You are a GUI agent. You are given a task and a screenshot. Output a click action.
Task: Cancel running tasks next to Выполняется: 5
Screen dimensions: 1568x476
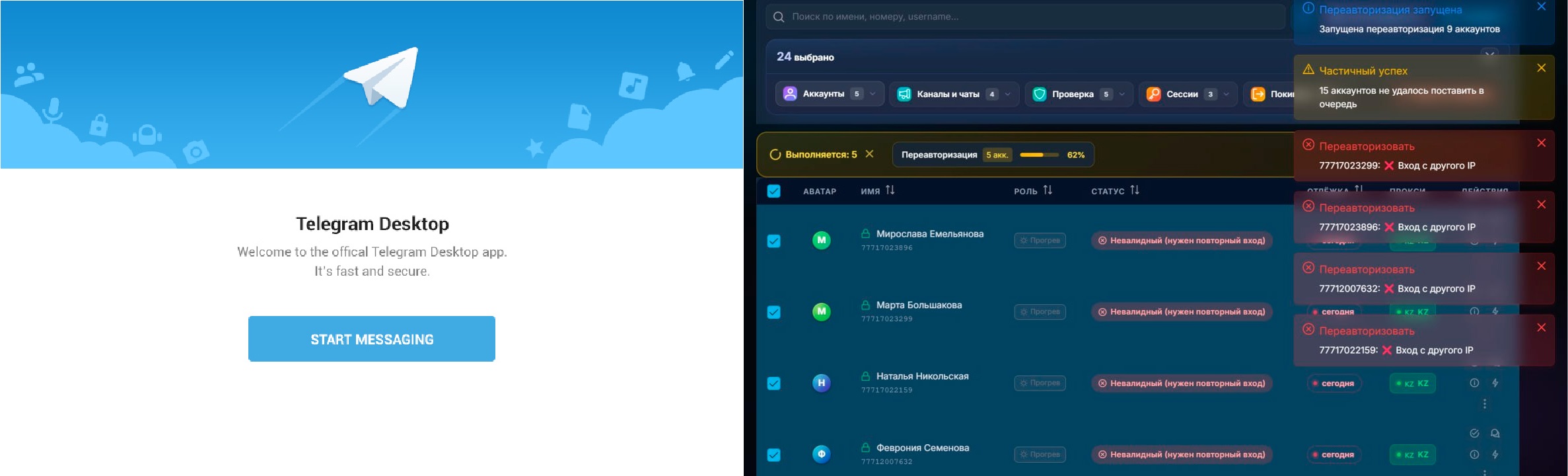[869, 154]
